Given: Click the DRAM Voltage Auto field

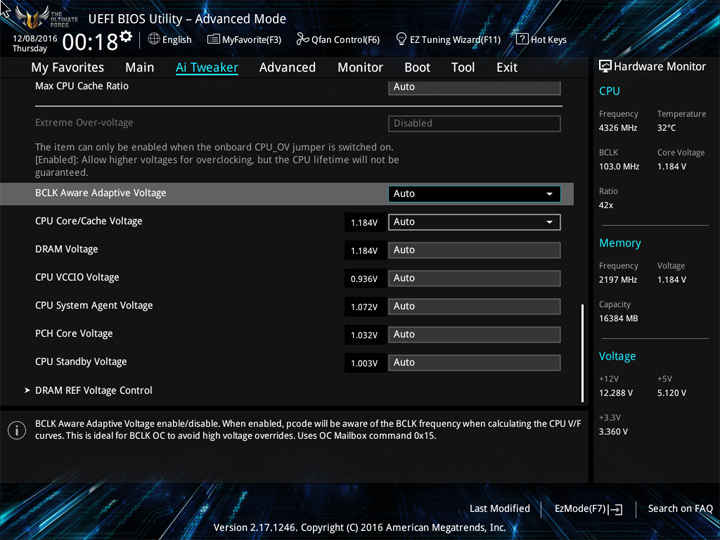Looking at the screenshot, I should pyautogui.click(x=474, y=250).
